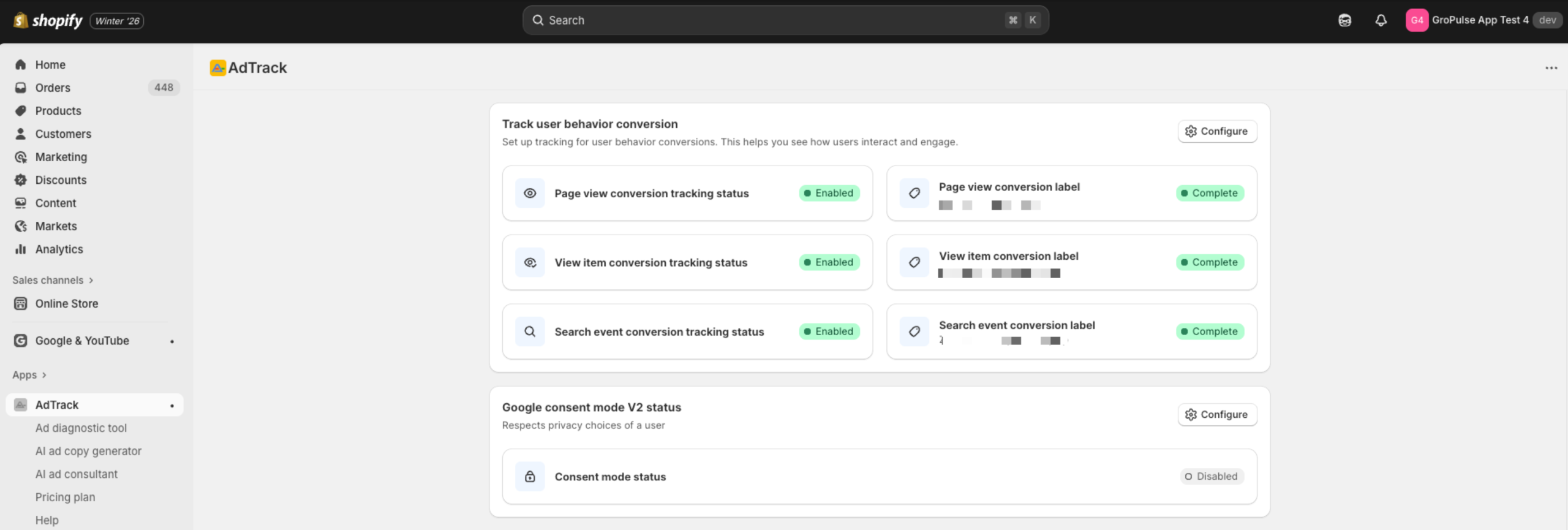
Task: Open AdTrack Help page
Action: pyautogui.click(x=47, y=520)
